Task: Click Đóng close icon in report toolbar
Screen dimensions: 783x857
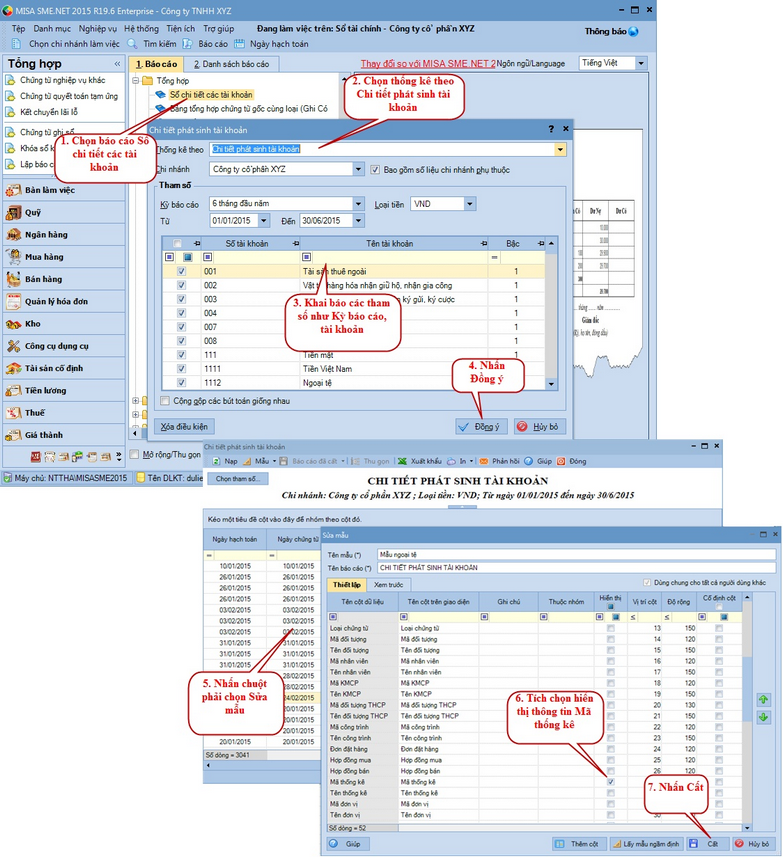Action: (561, 461)
